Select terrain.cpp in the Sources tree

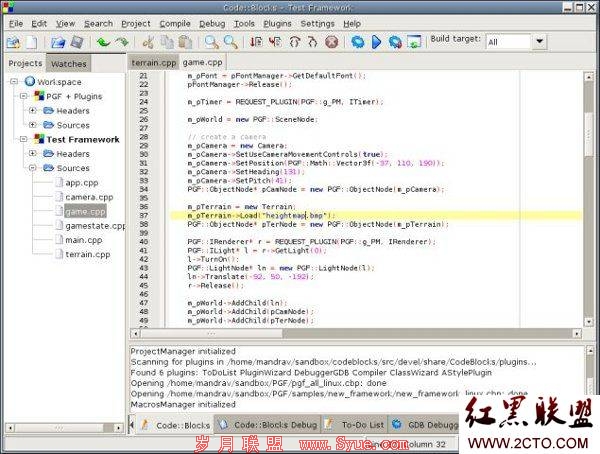click(88, 254)
